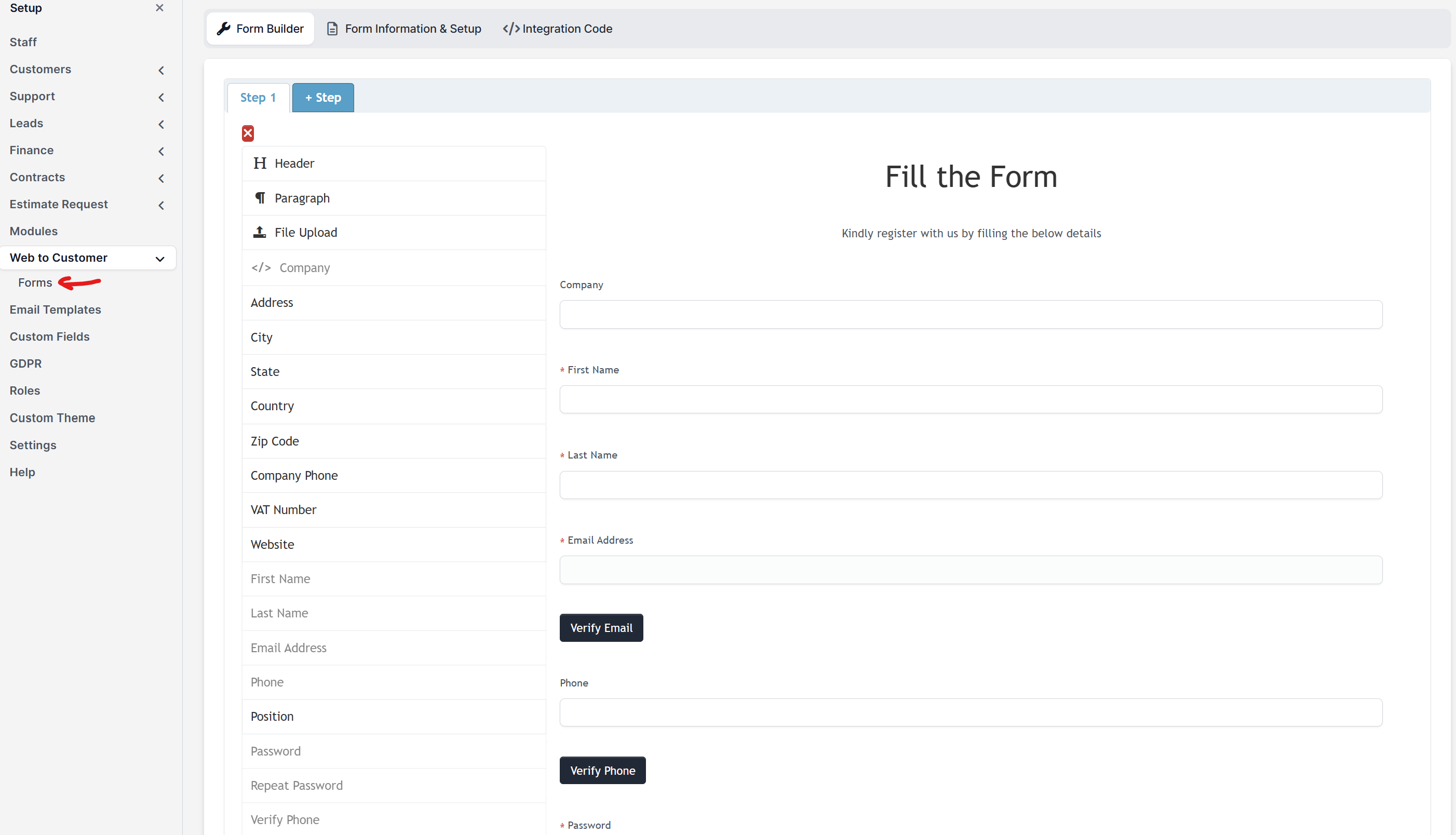Open the Email Templates settings
Screen dimensions: 1456x835
click(55, 309)
